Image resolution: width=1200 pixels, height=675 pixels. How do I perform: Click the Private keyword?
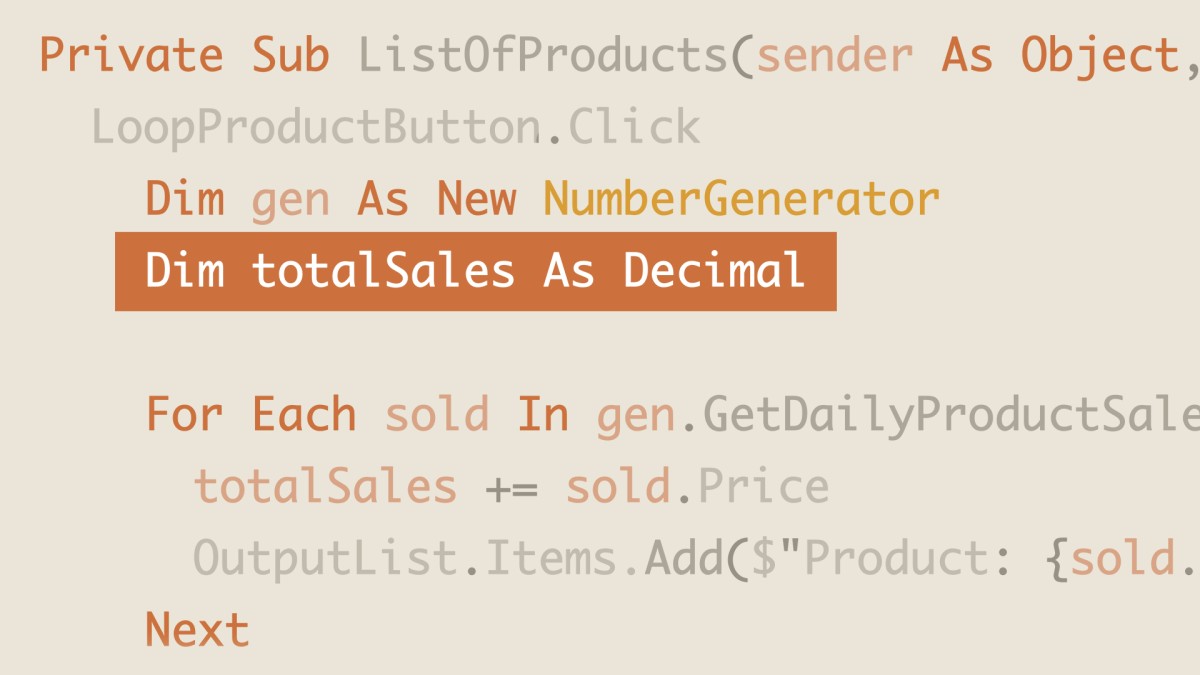click(x=131, y=55)
